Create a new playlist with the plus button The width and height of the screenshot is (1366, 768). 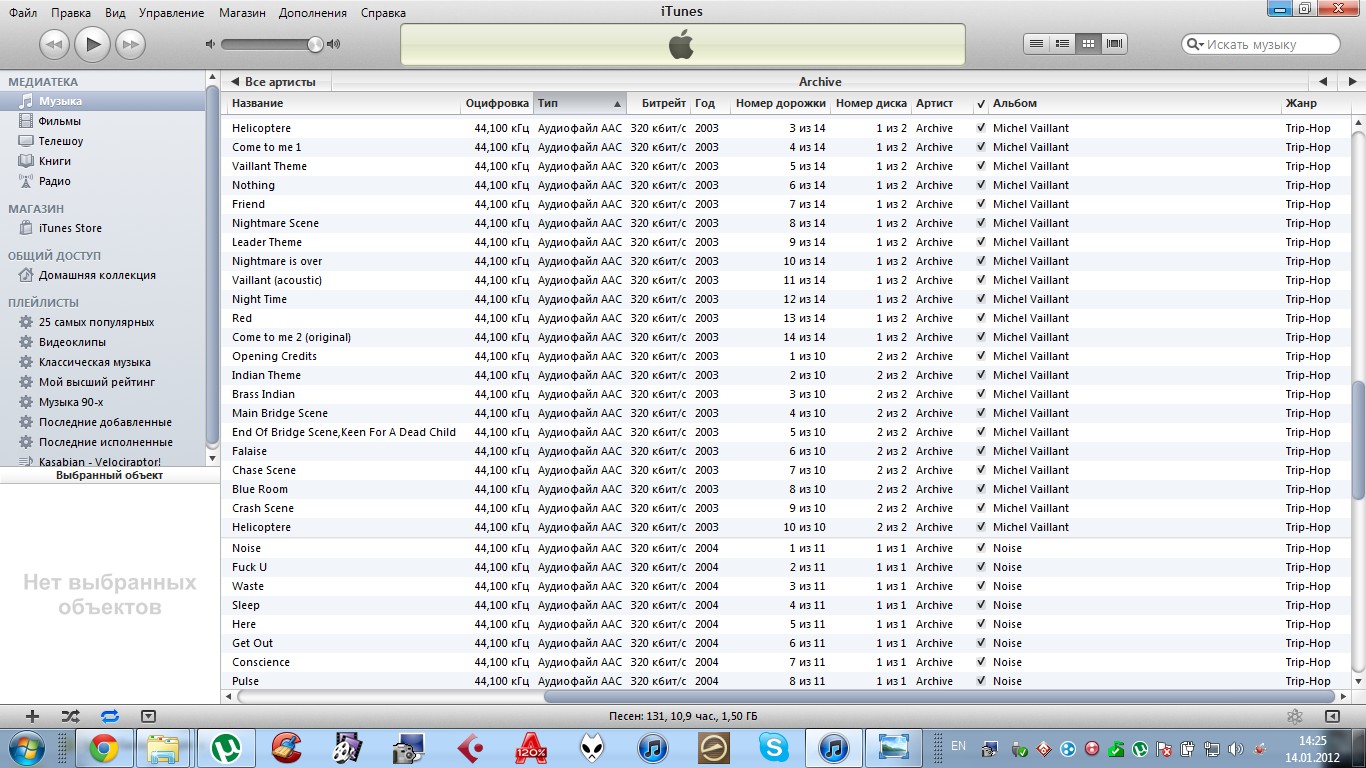(32, 716)
